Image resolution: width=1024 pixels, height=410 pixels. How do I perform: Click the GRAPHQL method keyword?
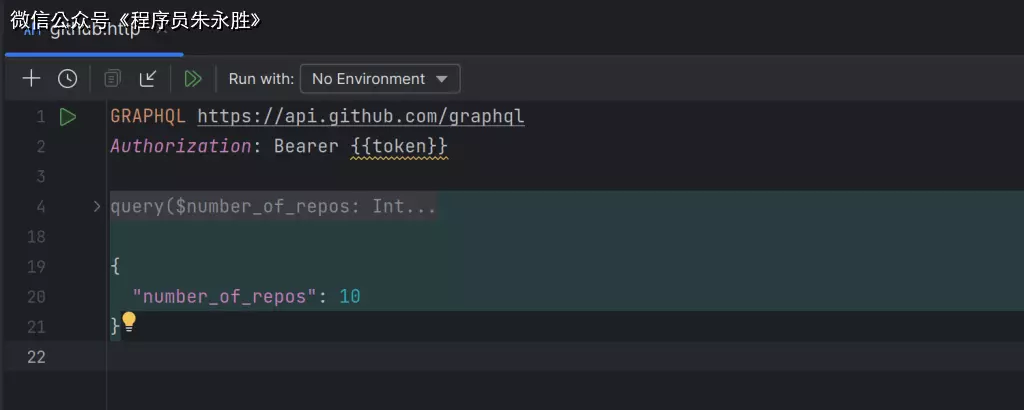148,117
